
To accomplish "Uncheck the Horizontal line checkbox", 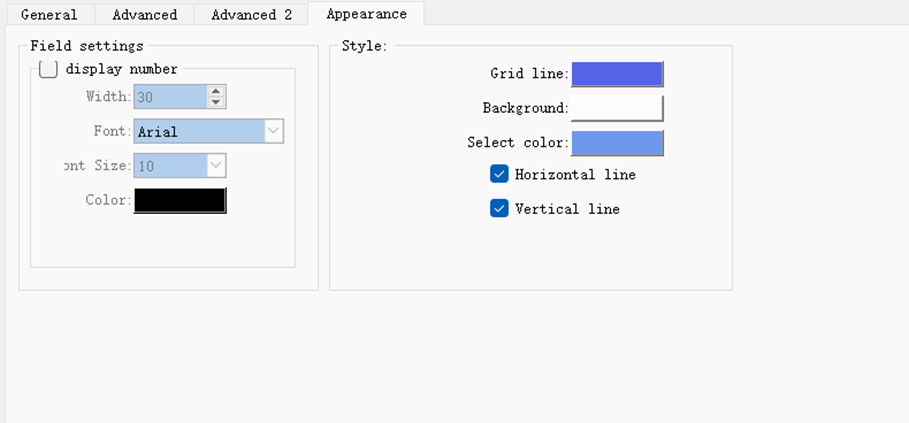I will click(x=500, y=174).
